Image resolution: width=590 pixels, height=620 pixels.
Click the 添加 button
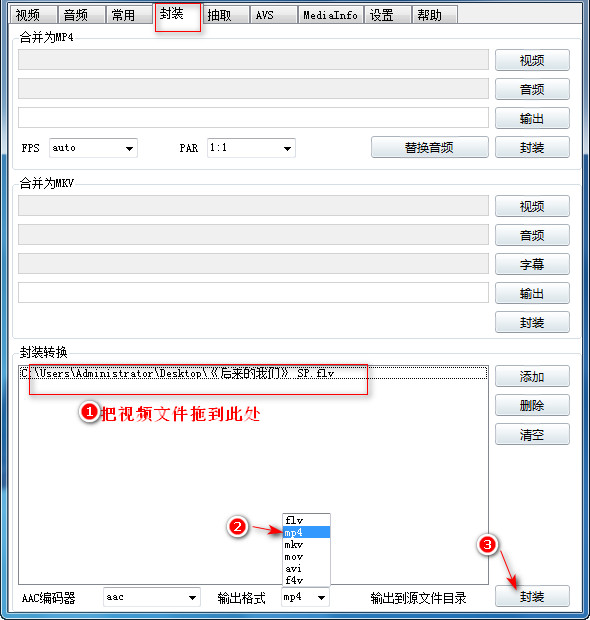(x=532, y=376)
